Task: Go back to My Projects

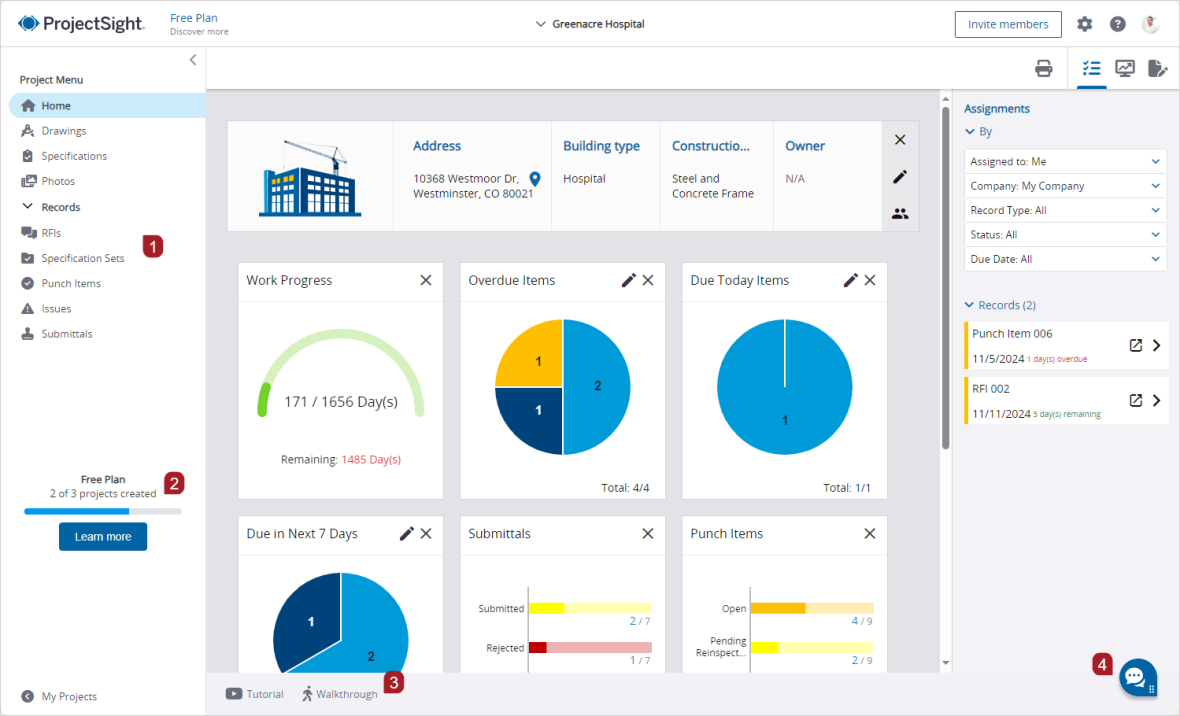Action: point(59,696)
